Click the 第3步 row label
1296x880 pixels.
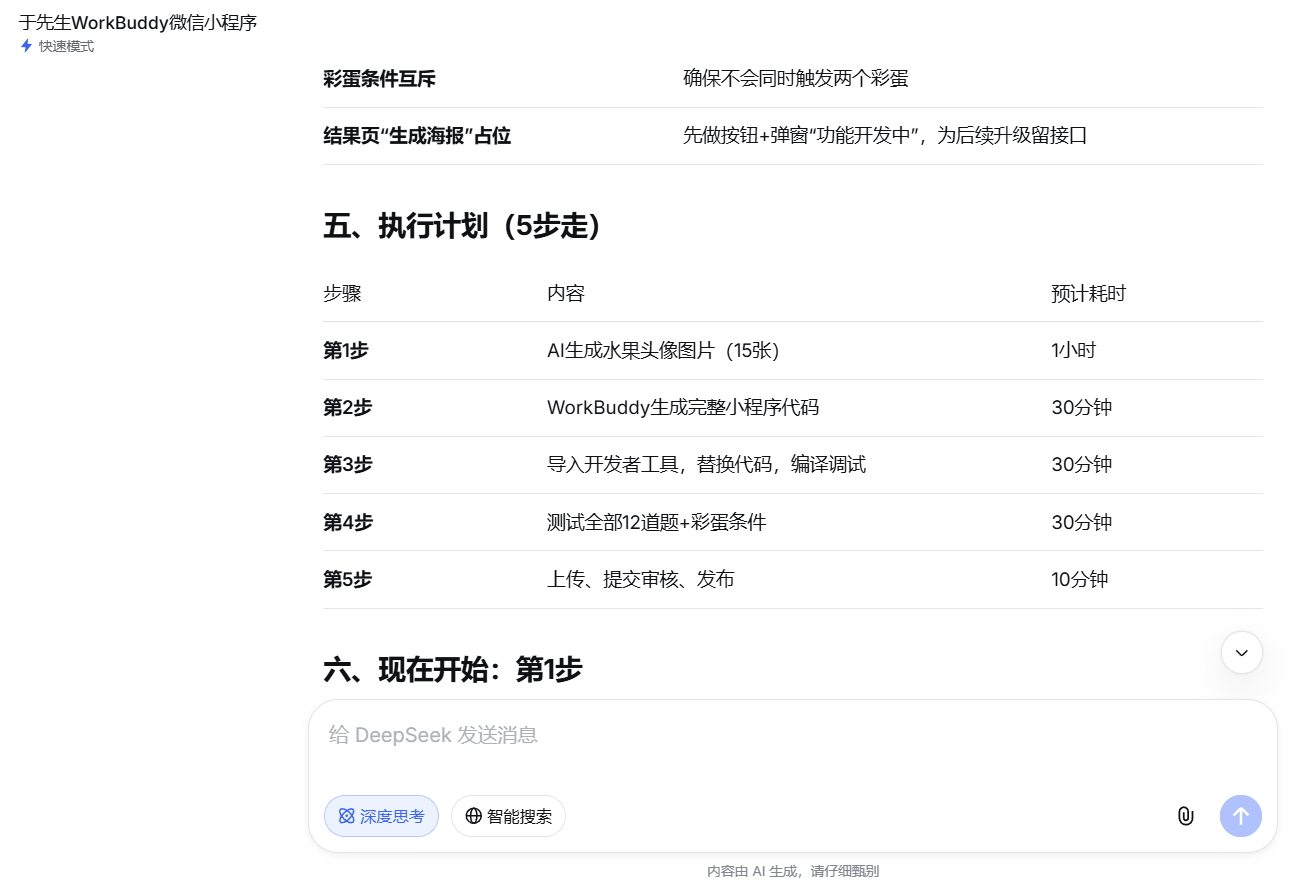click(x=347, y=465)
